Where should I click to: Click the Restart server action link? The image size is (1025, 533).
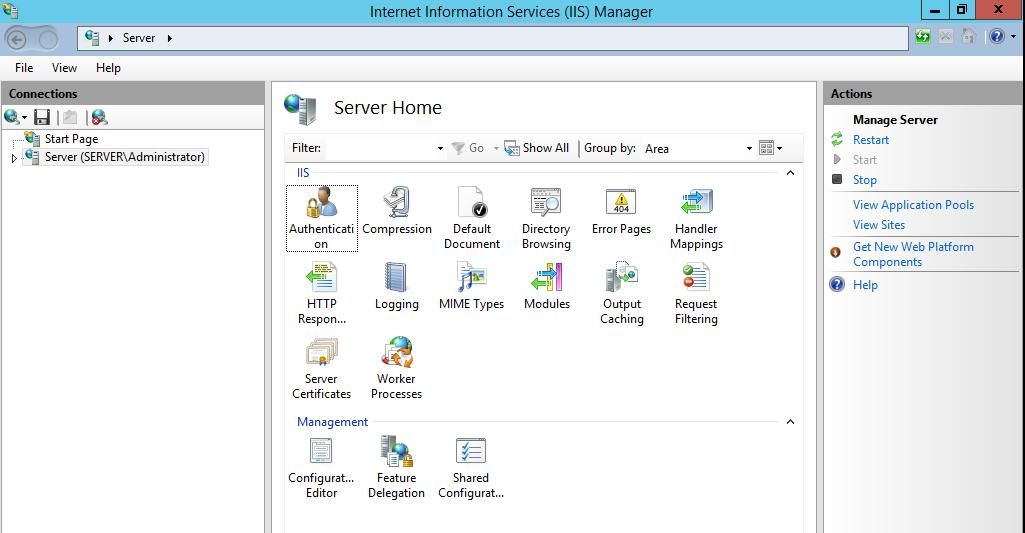click(871, 140)
